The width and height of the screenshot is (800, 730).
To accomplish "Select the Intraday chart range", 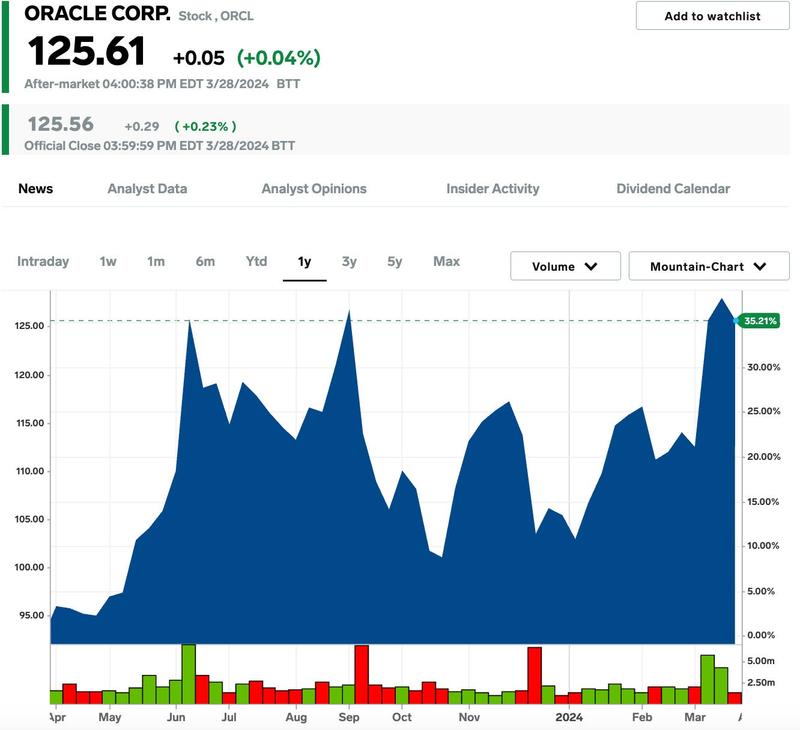I will tap(43, 261).
